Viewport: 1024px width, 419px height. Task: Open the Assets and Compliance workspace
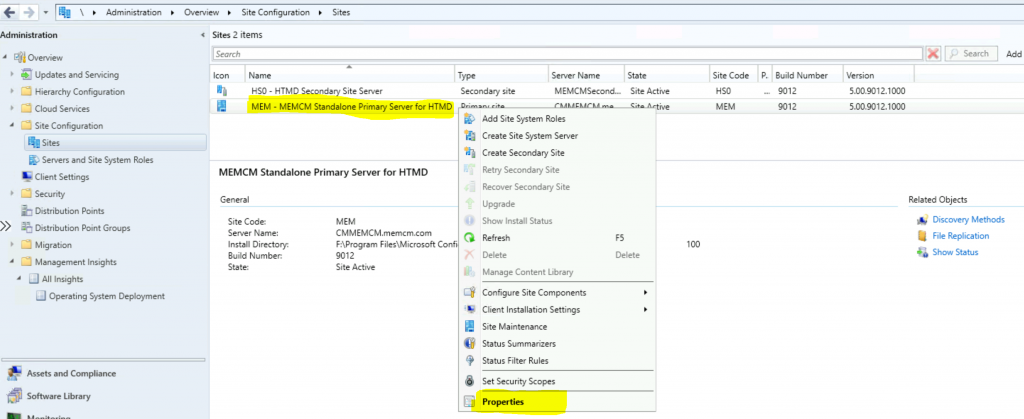[x=71, y=374]
